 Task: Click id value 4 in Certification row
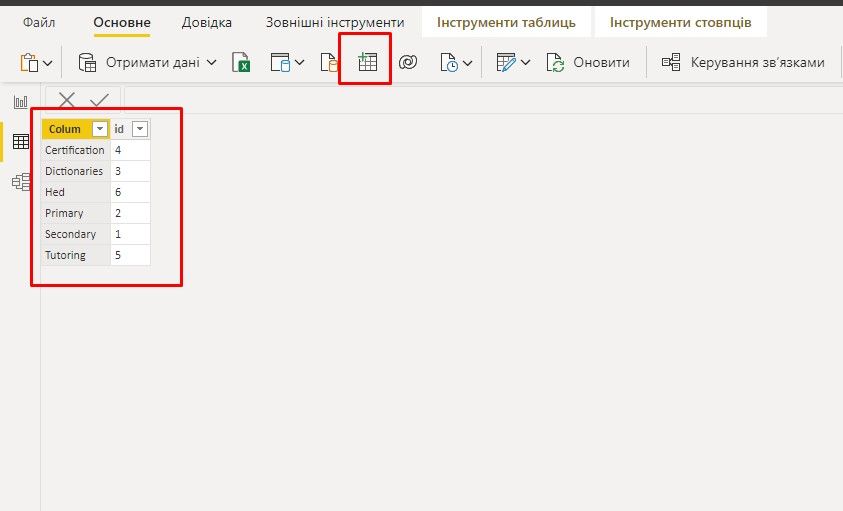tap(130, 150)
